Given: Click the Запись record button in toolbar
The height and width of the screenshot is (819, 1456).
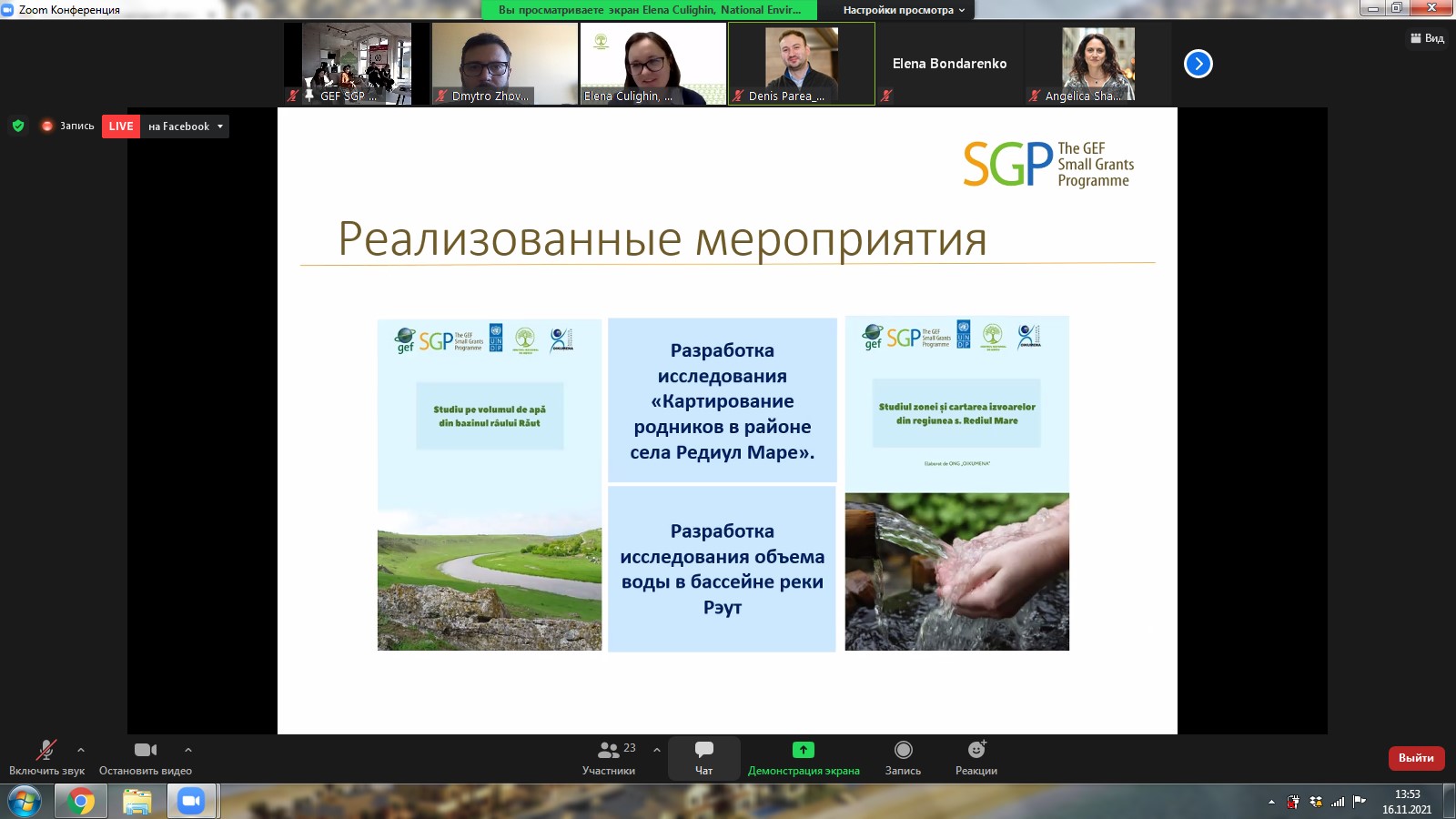Looking at the screenshot, I should [903, 758].
